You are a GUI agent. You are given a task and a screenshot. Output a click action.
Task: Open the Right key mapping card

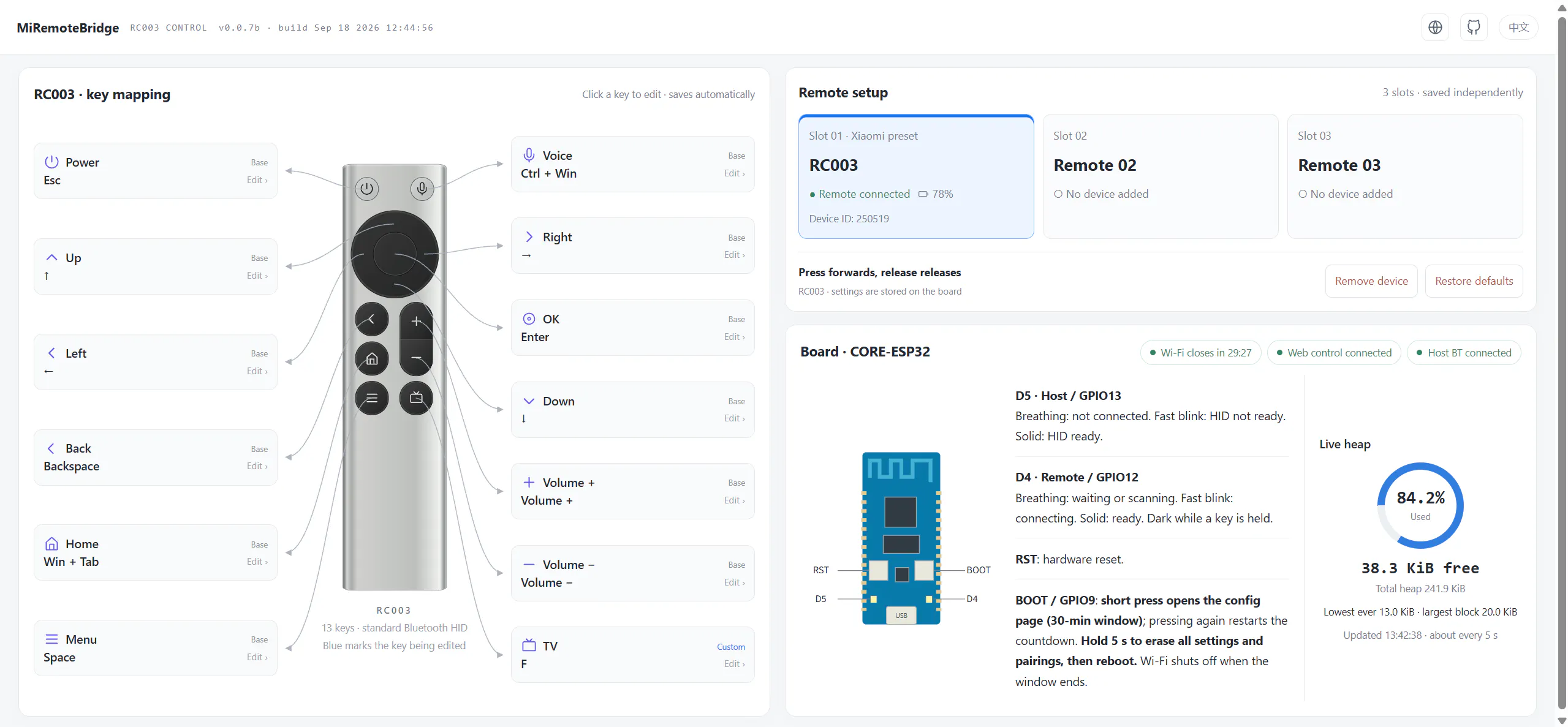tap(632, 246)
